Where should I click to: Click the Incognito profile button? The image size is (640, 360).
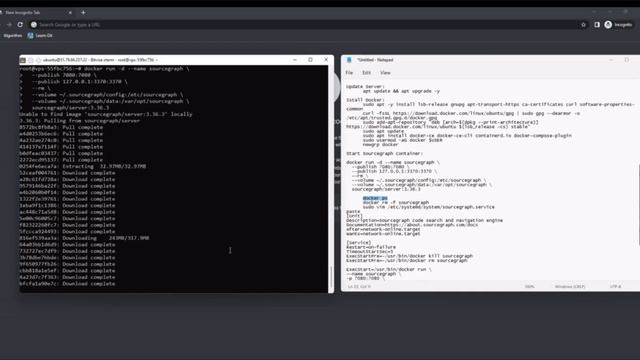(618, 24)
